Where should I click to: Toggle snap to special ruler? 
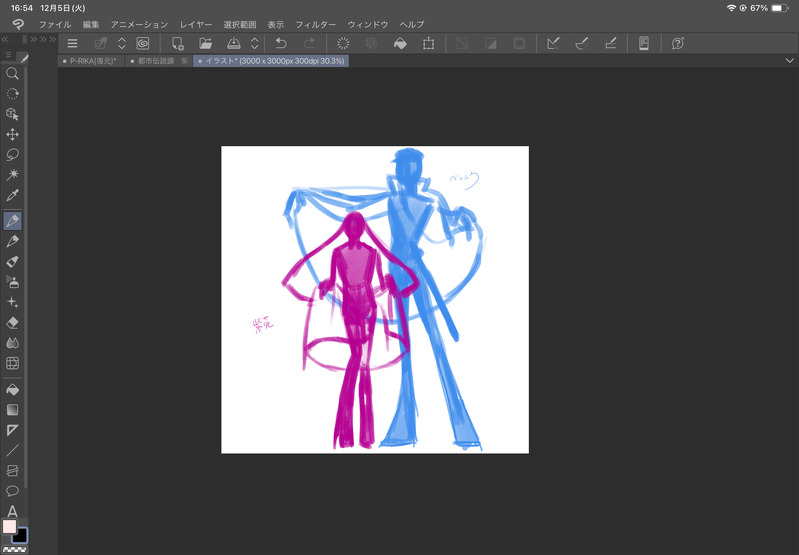coord(582,43)
